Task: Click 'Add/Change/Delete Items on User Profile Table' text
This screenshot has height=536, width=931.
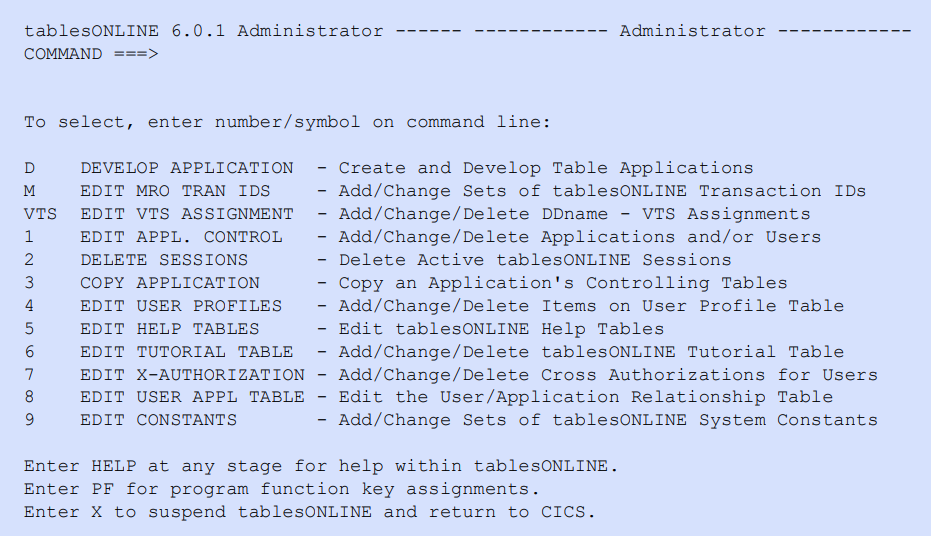Action: click(x=591, y=306)
